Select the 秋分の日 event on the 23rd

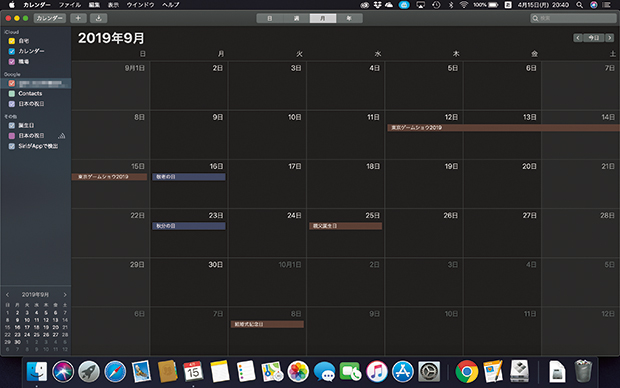(189, 226)
